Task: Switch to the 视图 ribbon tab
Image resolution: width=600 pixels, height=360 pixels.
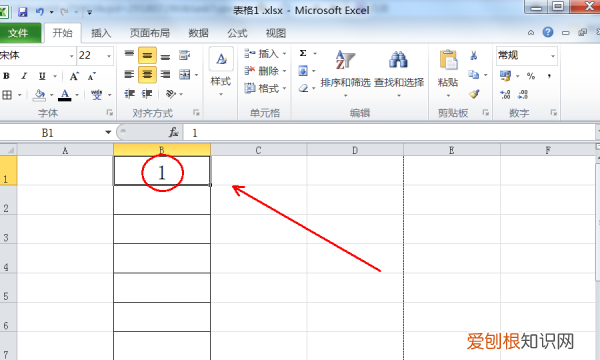Action: point(276,33)
